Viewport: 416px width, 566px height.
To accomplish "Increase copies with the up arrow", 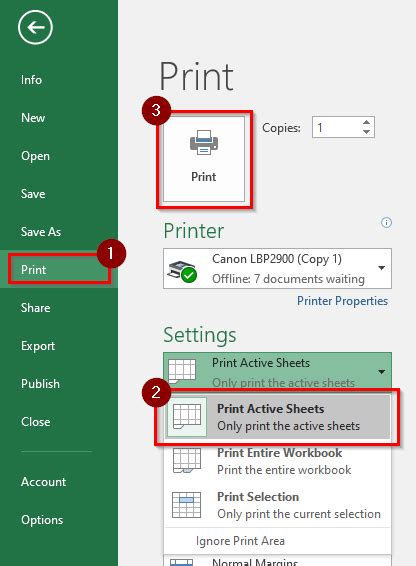I will click(366, 122).
